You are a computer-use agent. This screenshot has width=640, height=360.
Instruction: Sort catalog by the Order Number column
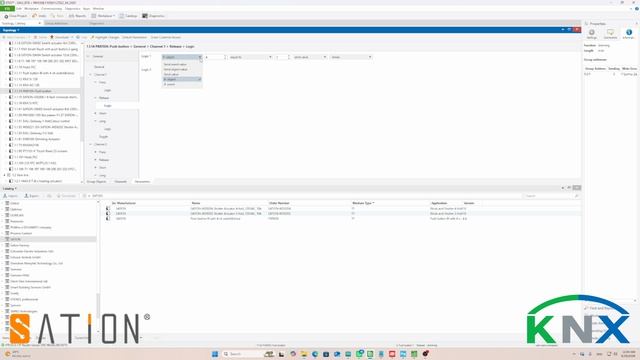pyautogui.click(x=279, y=203)
